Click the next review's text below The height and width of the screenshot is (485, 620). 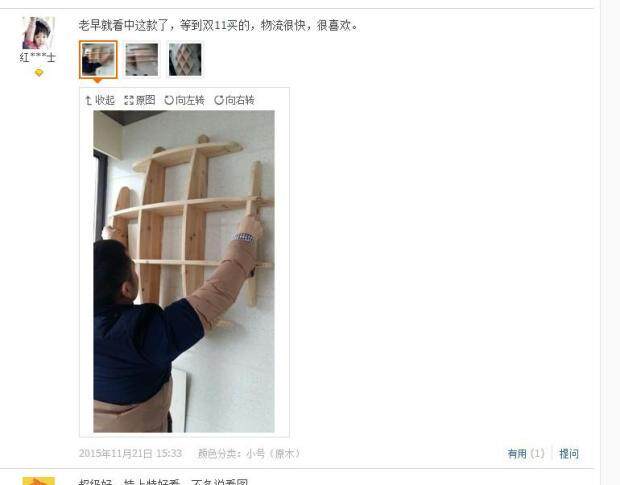coord(163,482)
